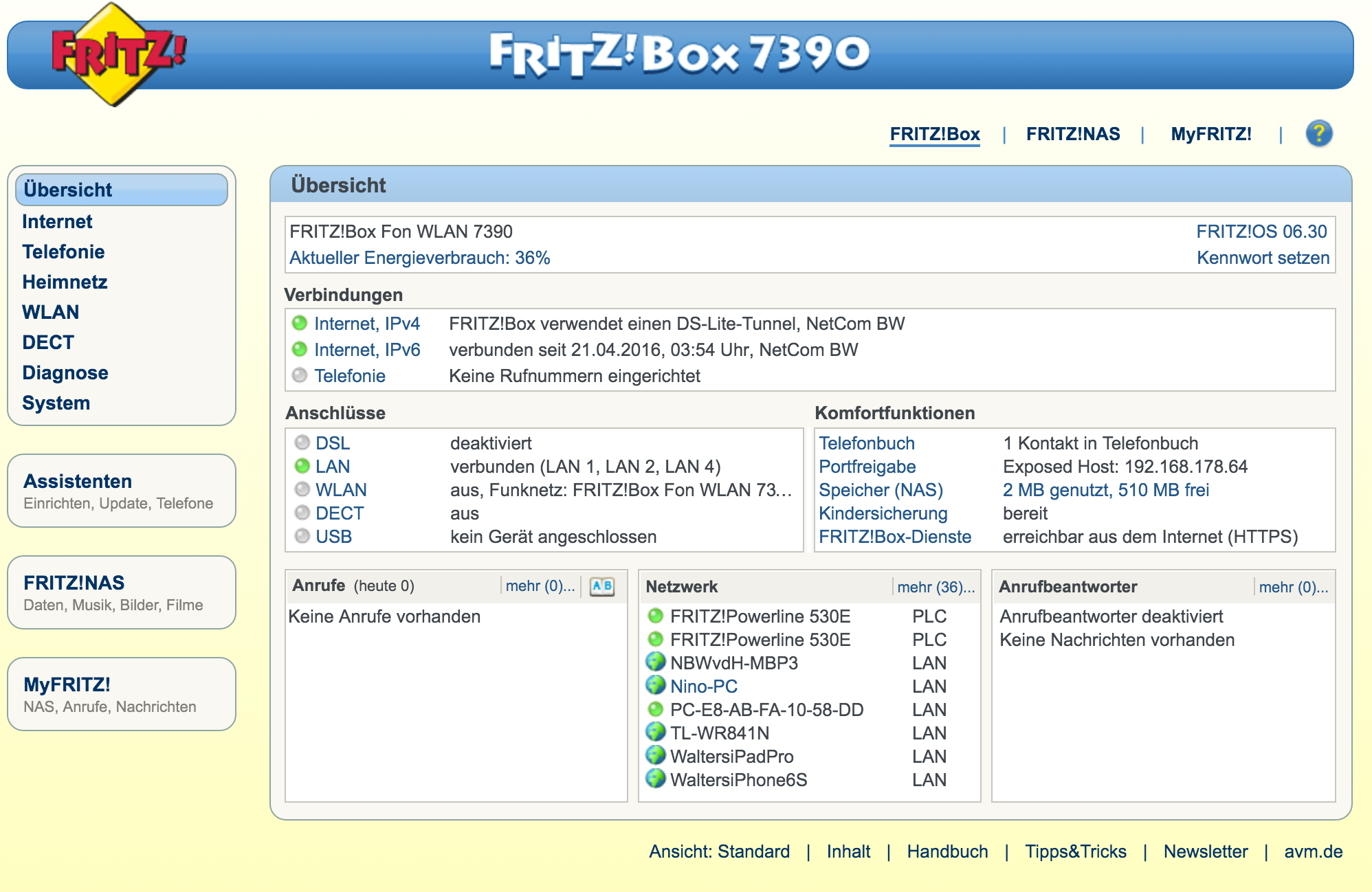
Task: Open the phonebook icon in the Anrufe panel
Action: [602, 586]
